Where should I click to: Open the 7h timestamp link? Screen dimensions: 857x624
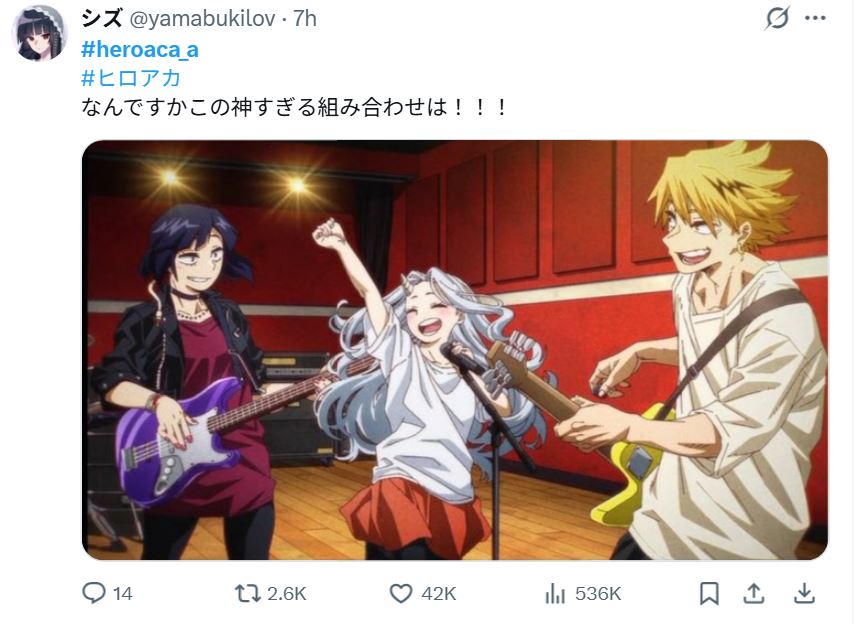[305, 19]
